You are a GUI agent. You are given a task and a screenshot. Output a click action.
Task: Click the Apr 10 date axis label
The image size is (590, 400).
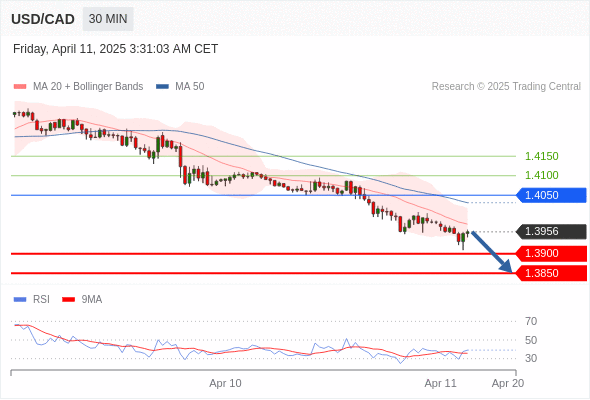pos(225,383)
